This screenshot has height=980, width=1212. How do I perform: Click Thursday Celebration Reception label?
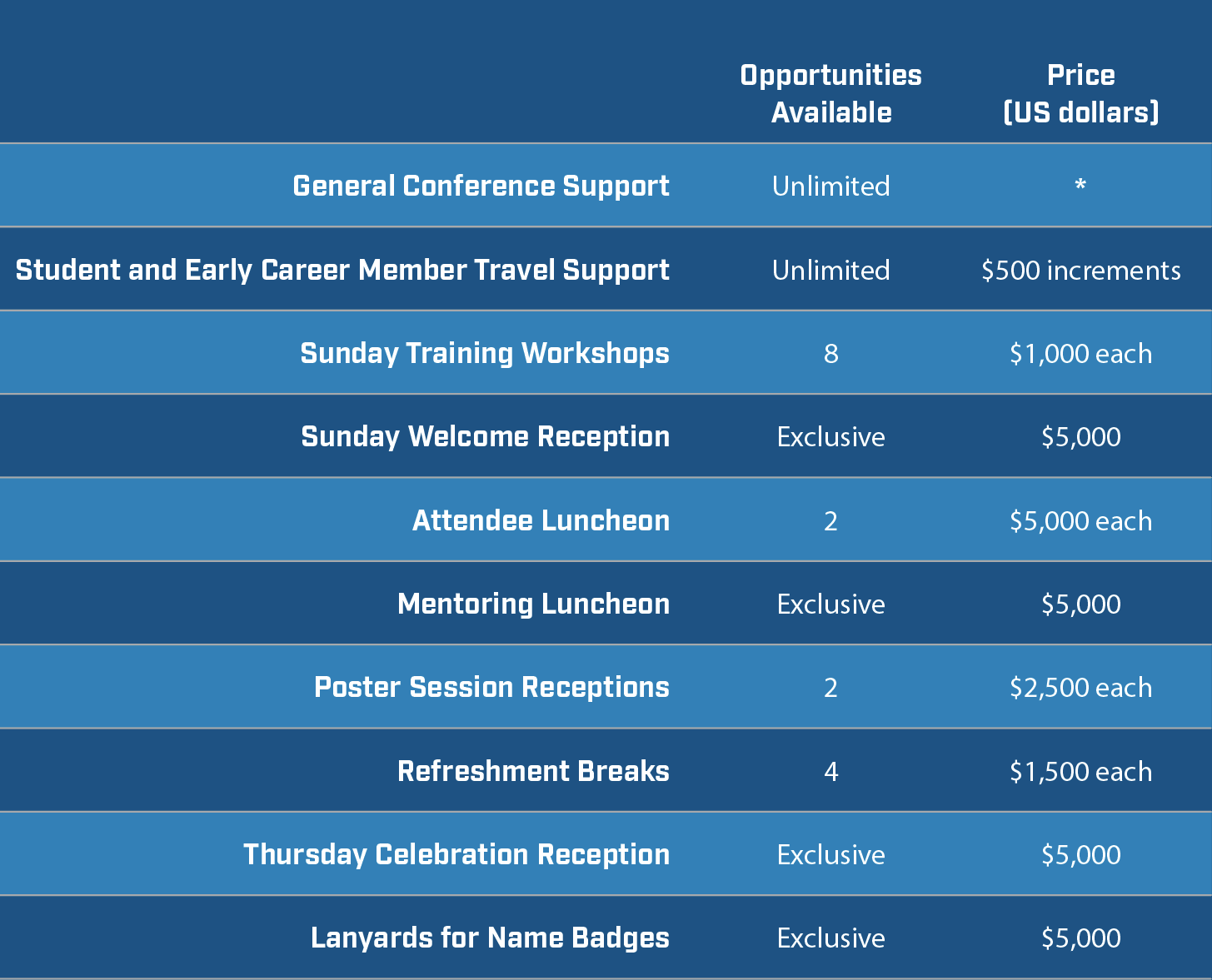pyautogui.click(x=456, y=855)
